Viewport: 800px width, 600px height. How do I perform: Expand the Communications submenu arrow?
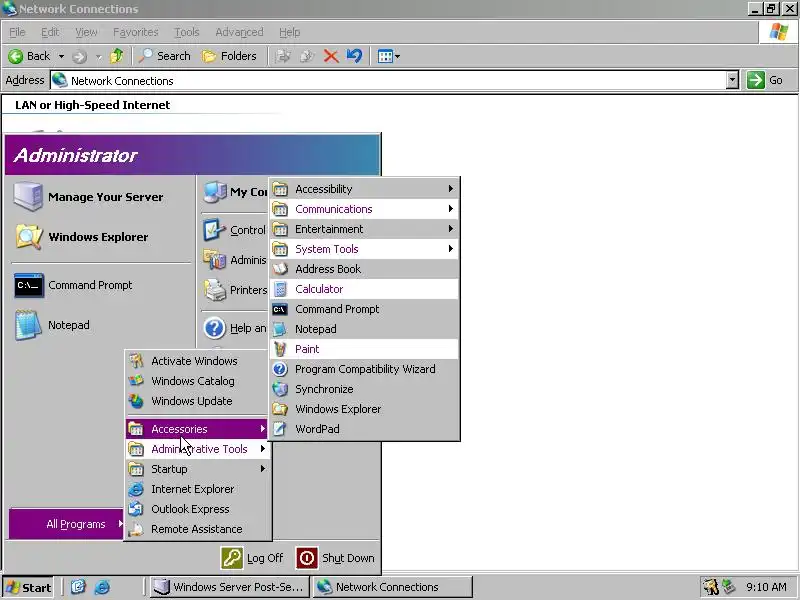(451, 209)
